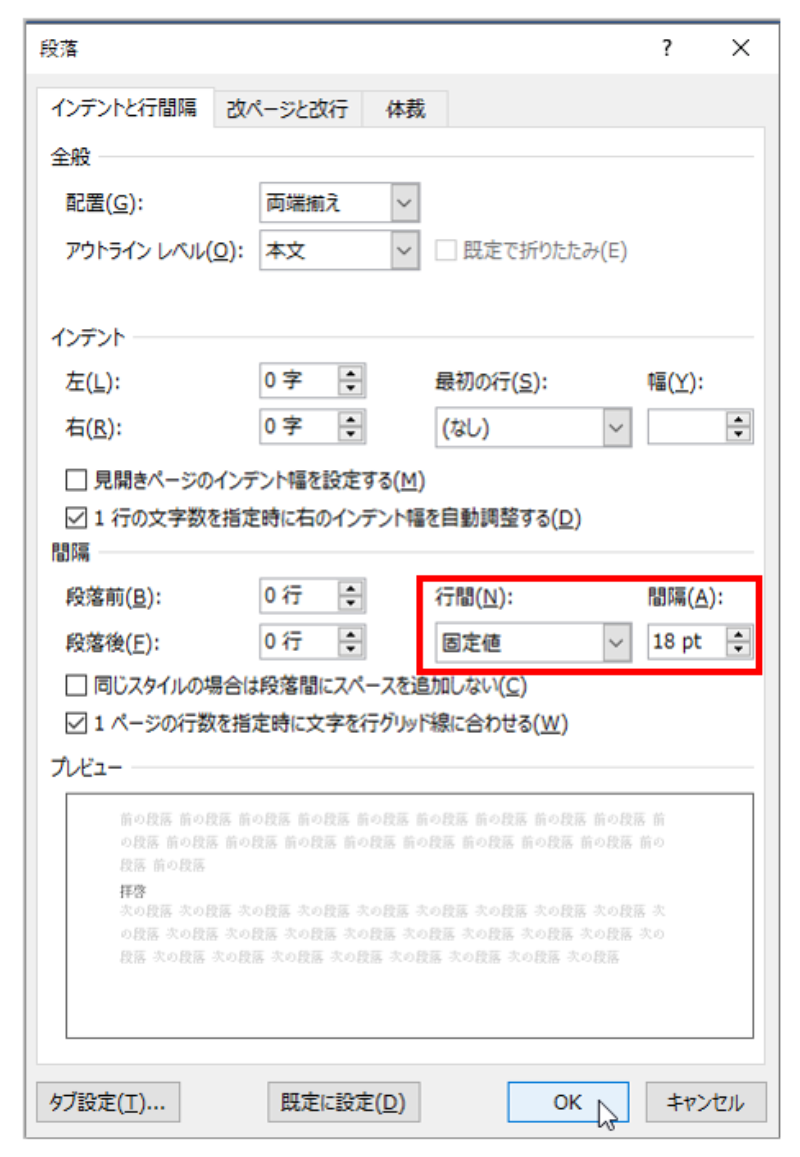
Task: Uncheck 右のインデント幅を自動調整する option
Action: click(x=76, y=518)
